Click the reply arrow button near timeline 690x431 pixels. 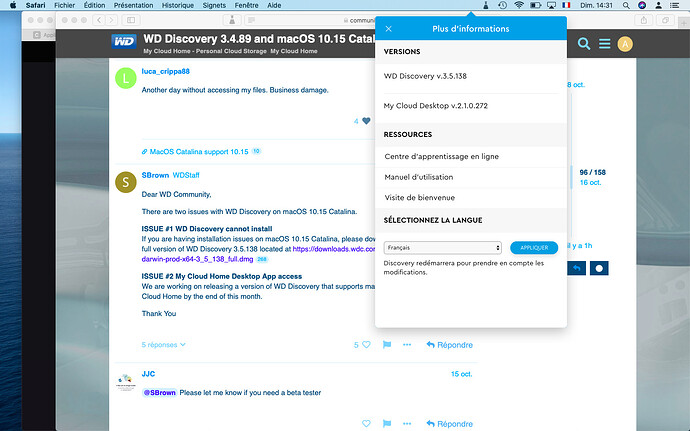pyautogui.click(x=576, y=268)
